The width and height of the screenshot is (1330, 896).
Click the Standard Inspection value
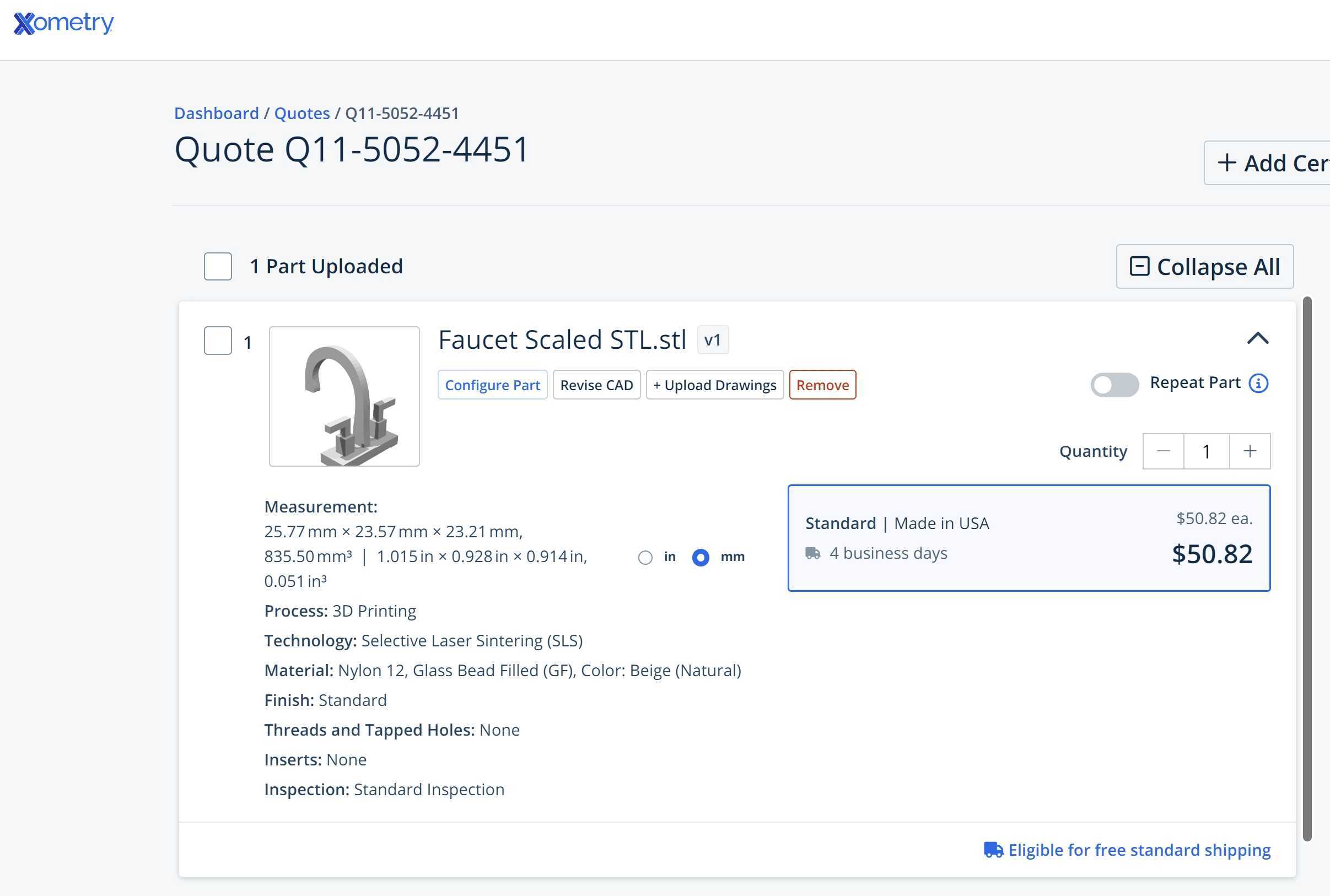429,789
